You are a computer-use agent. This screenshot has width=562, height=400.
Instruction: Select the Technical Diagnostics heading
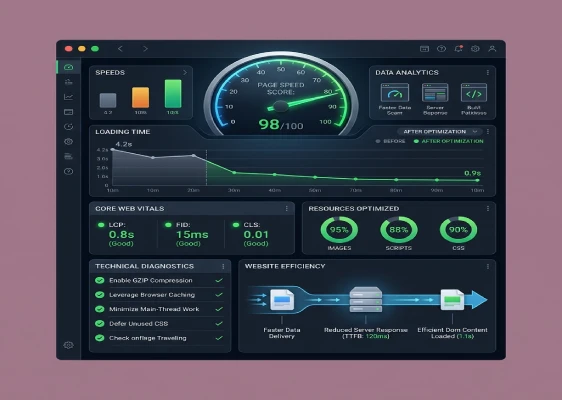(144, 266)
